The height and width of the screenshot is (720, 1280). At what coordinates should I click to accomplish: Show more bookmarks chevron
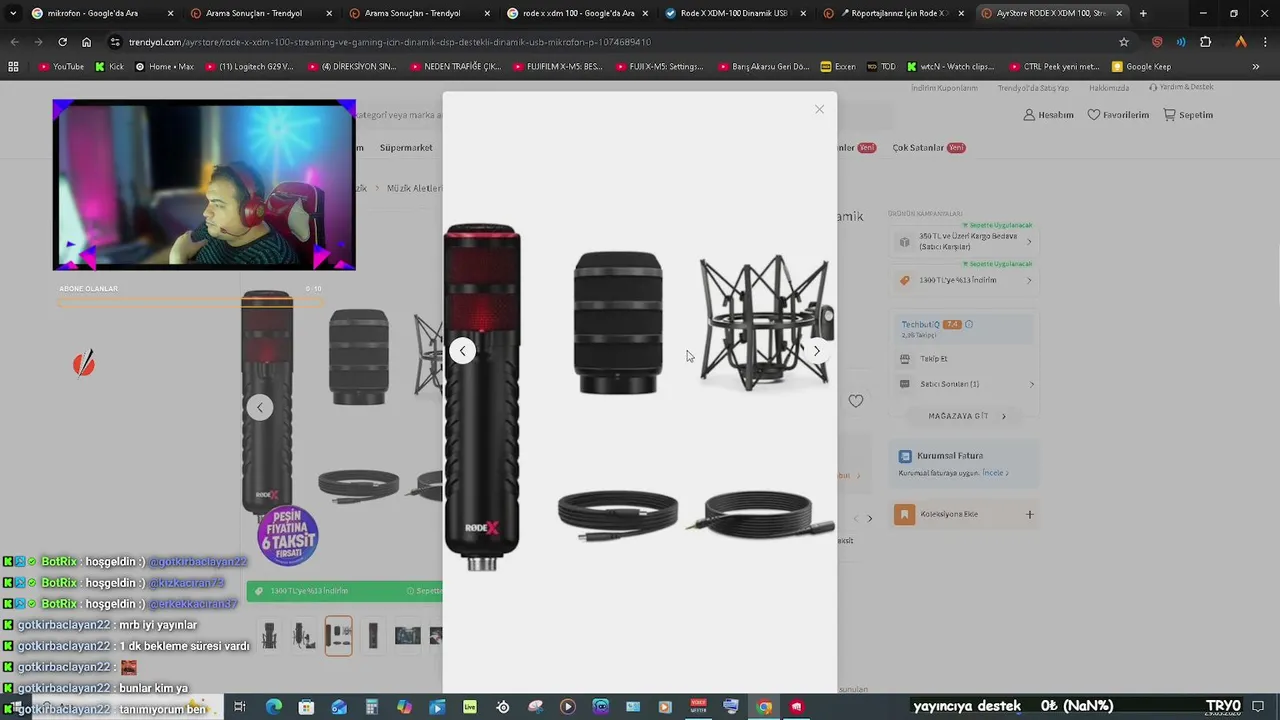pos(1255,67)
